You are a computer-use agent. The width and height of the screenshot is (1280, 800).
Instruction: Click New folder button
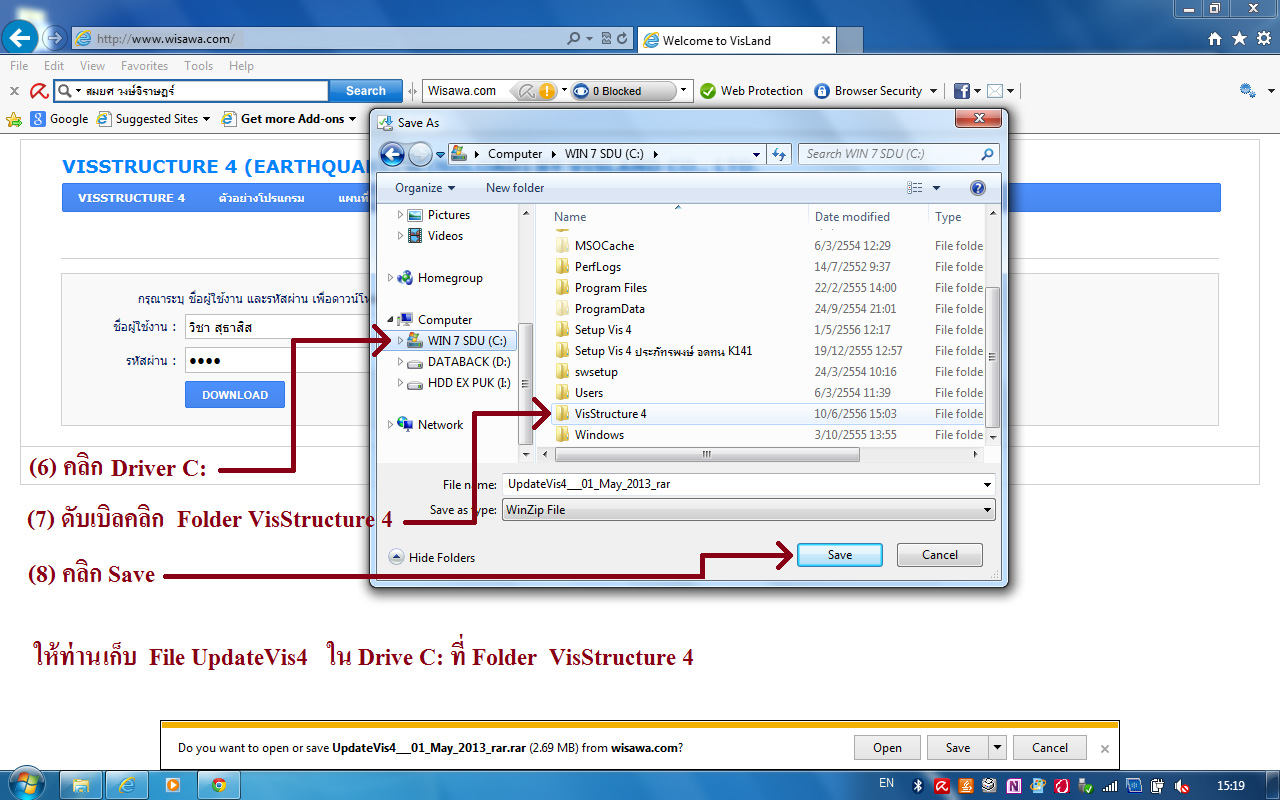tap(515, 188)
